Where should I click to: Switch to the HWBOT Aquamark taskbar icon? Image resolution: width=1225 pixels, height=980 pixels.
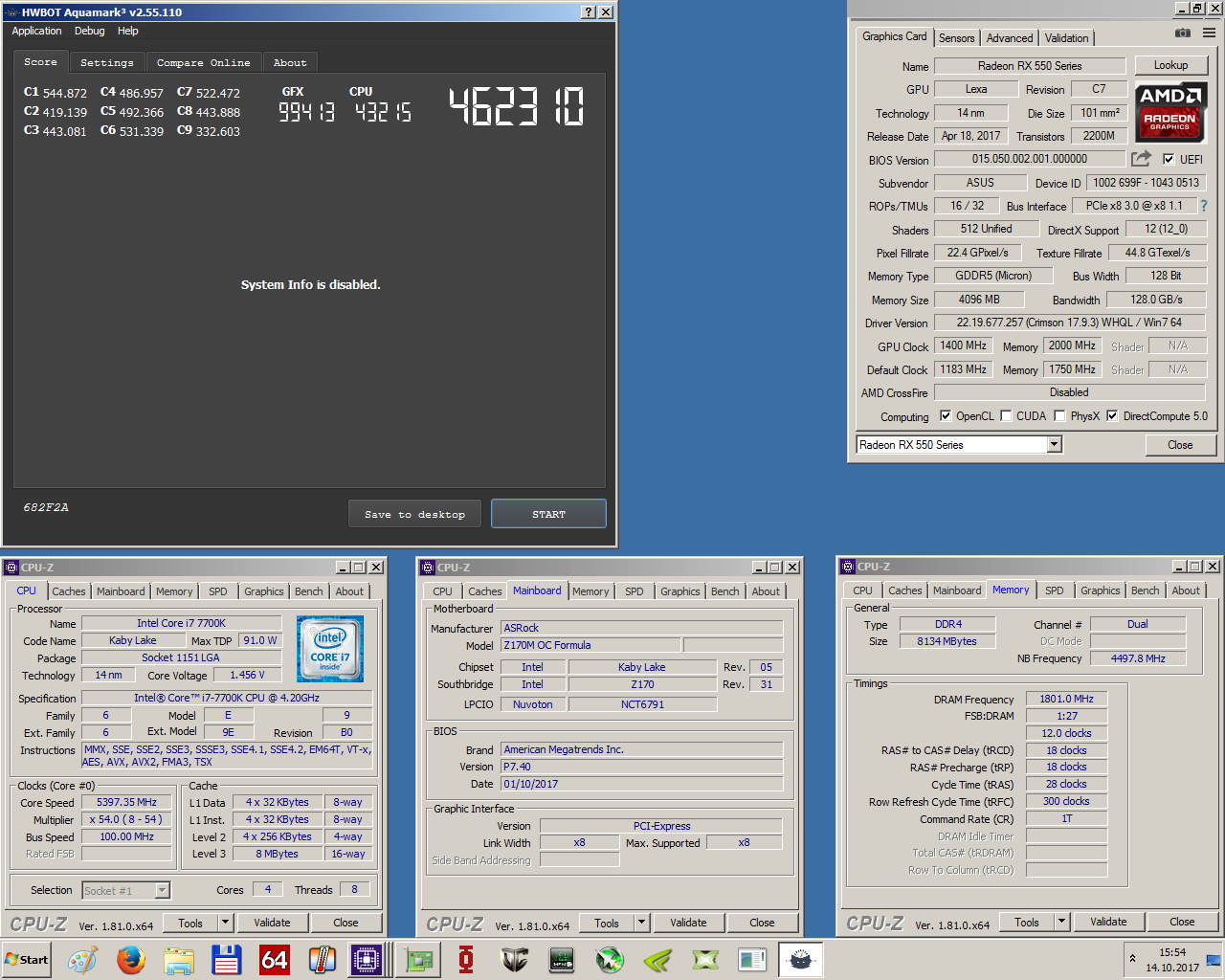pos(801,959)
